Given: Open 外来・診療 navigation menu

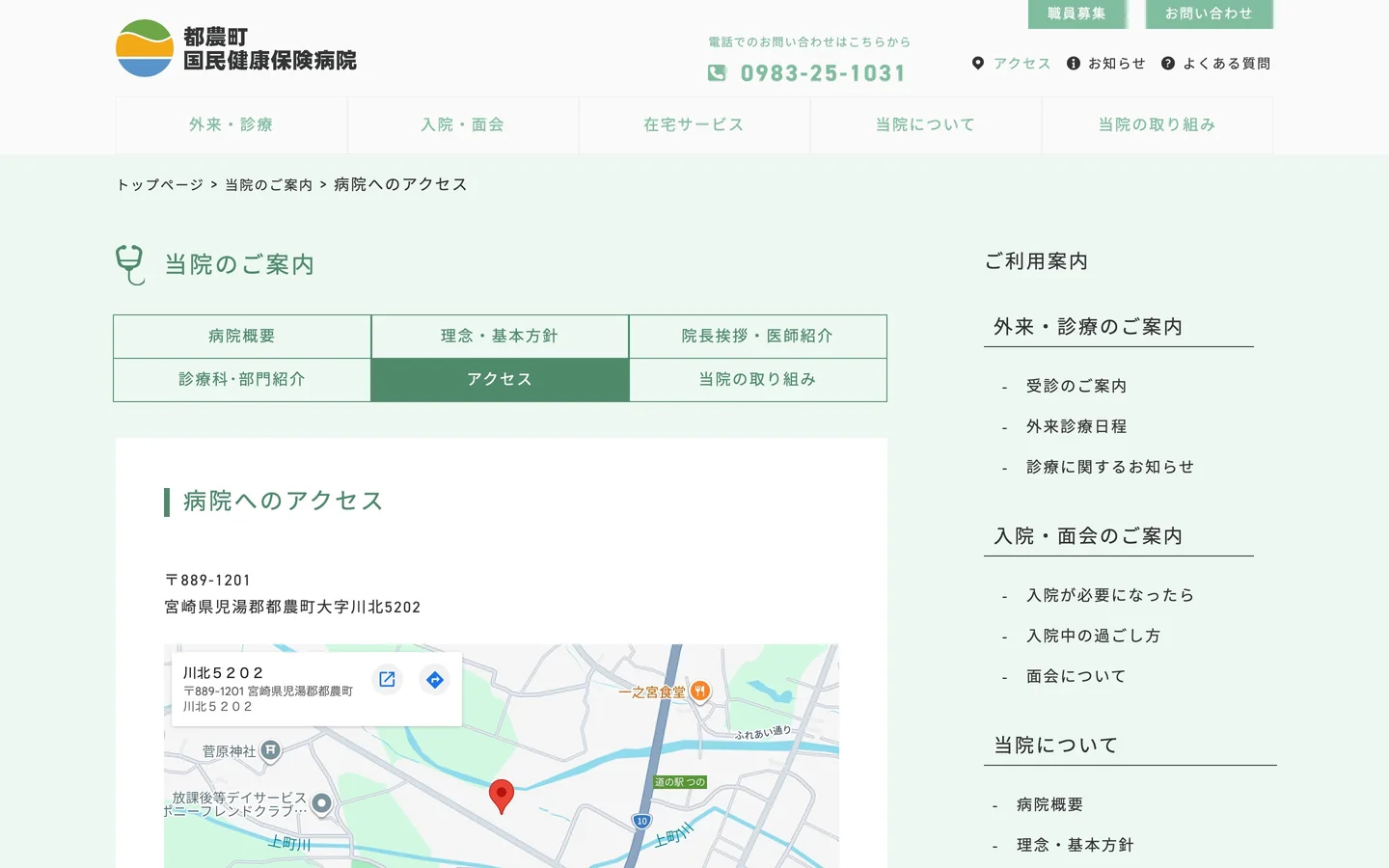Looking at the screenshot, I should coord(231,125).
